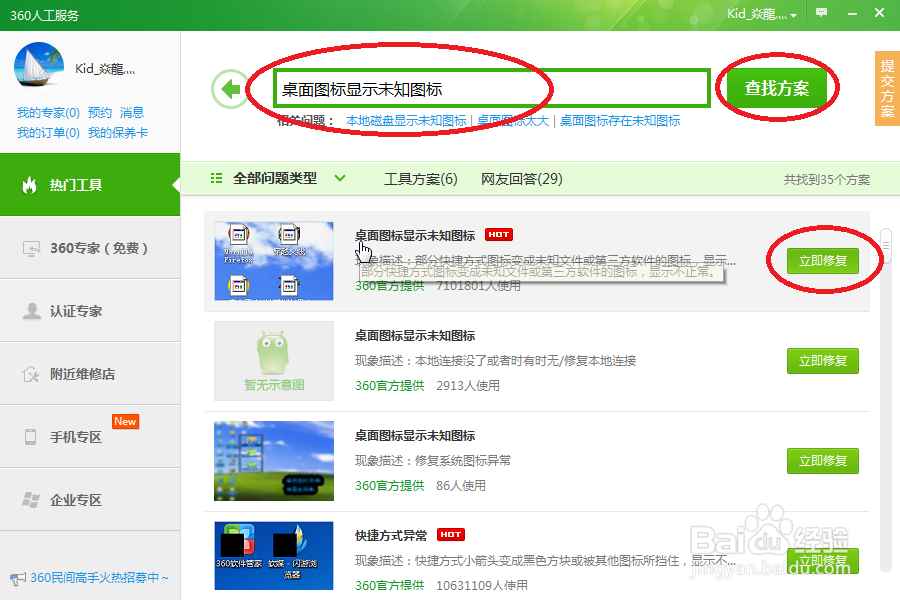The height and width of the screenshot is (600, 900).
Task: Open the Kid_焱龍 username dropdown in title bar
Action: tap(762, 14)
